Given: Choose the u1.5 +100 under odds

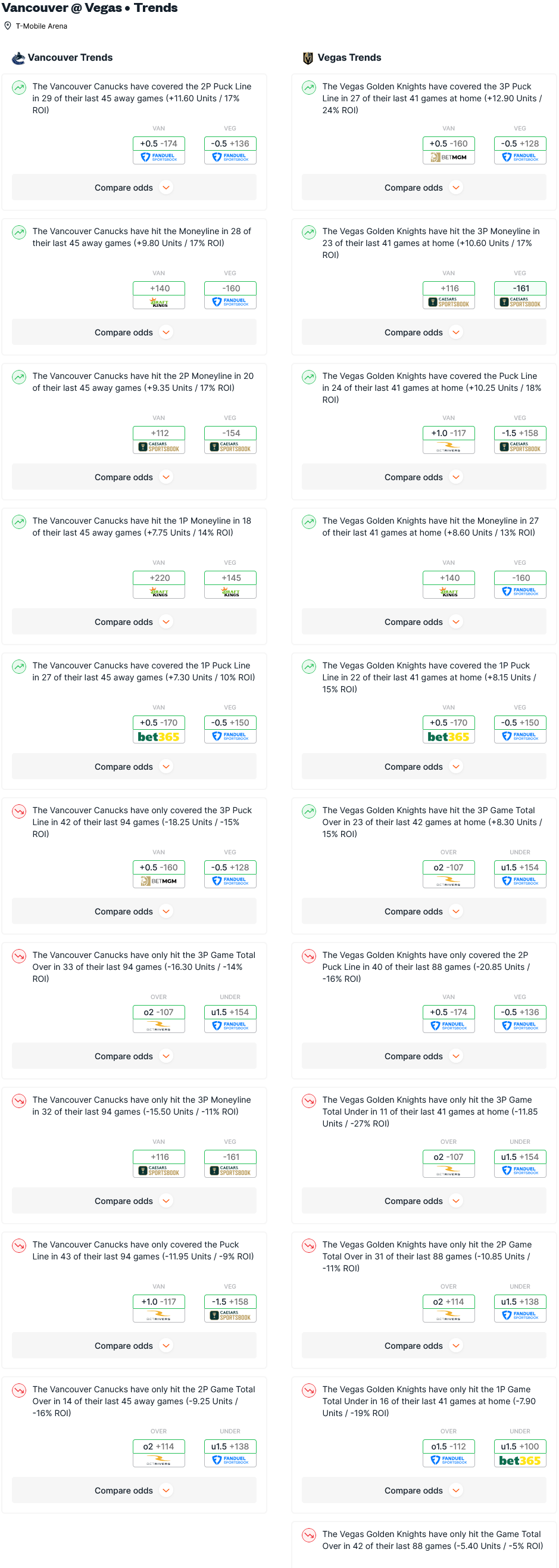Looking at the screenshot, I should click(520, 1446).
